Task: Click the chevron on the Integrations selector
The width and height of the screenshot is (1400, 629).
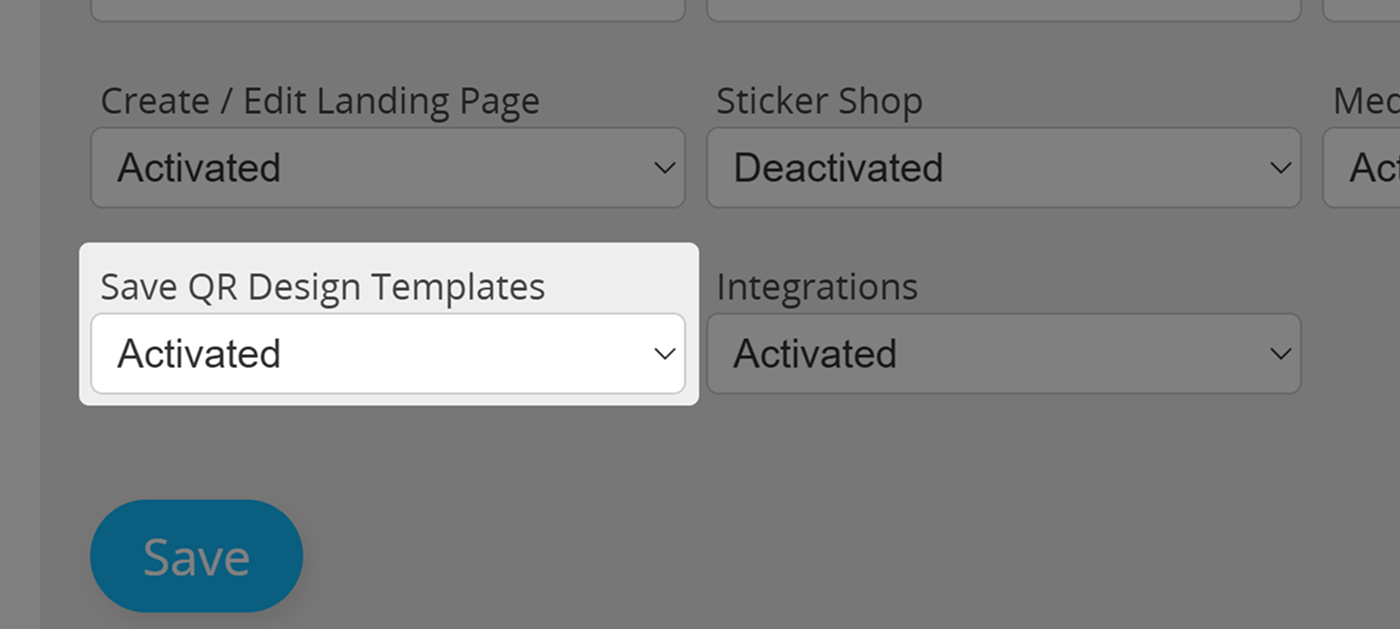Action: coord(1279,352)
